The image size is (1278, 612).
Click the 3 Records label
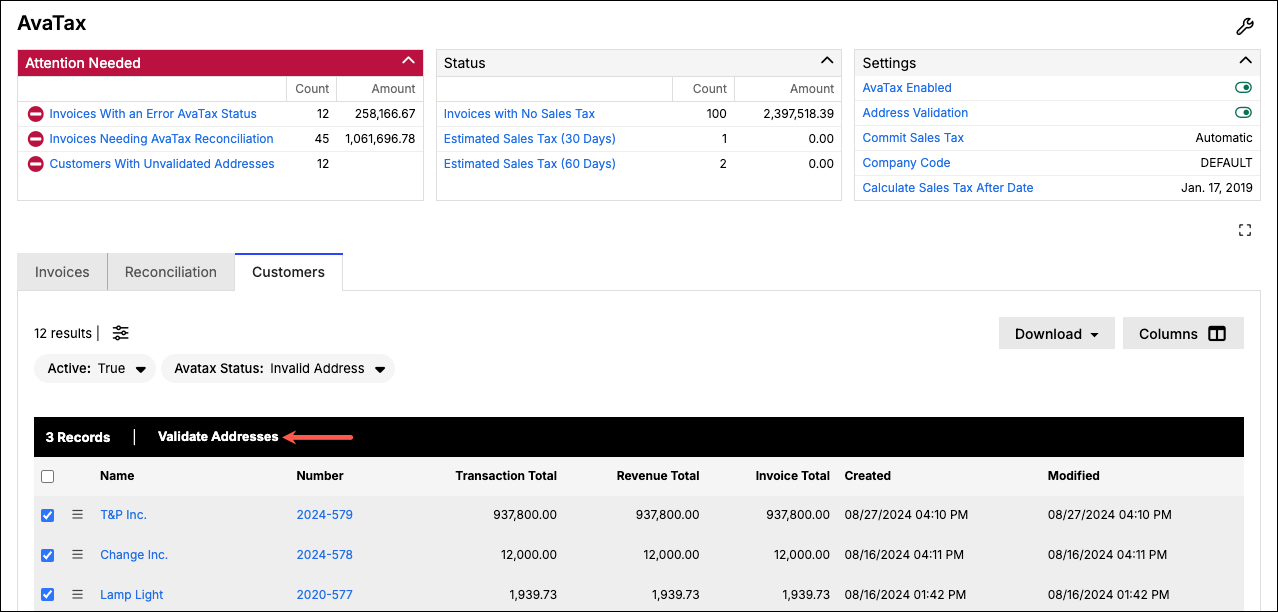(78, 437)
